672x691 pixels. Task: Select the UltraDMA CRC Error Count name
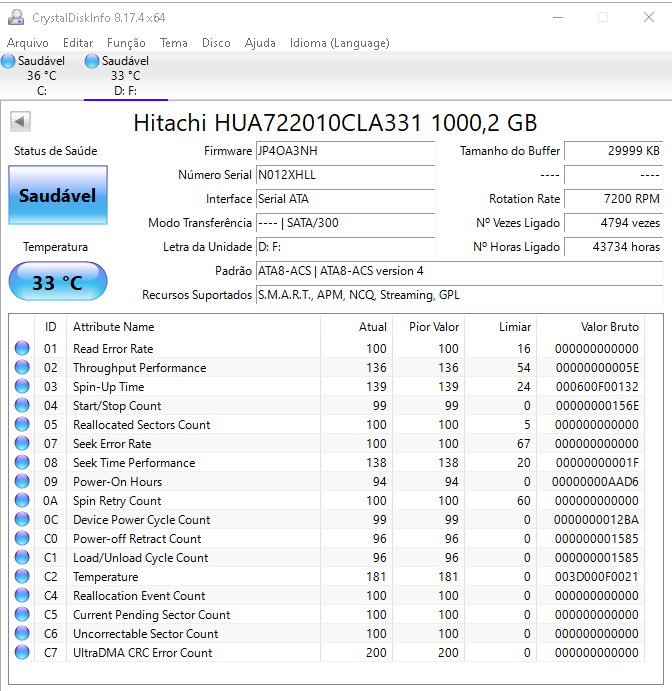[143, 653]
